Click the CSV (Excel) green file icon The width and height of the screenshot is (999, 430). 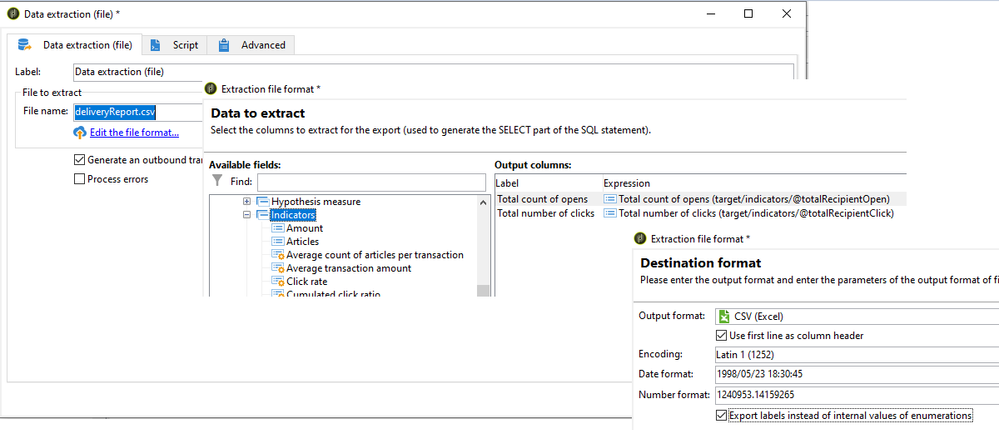724,316
